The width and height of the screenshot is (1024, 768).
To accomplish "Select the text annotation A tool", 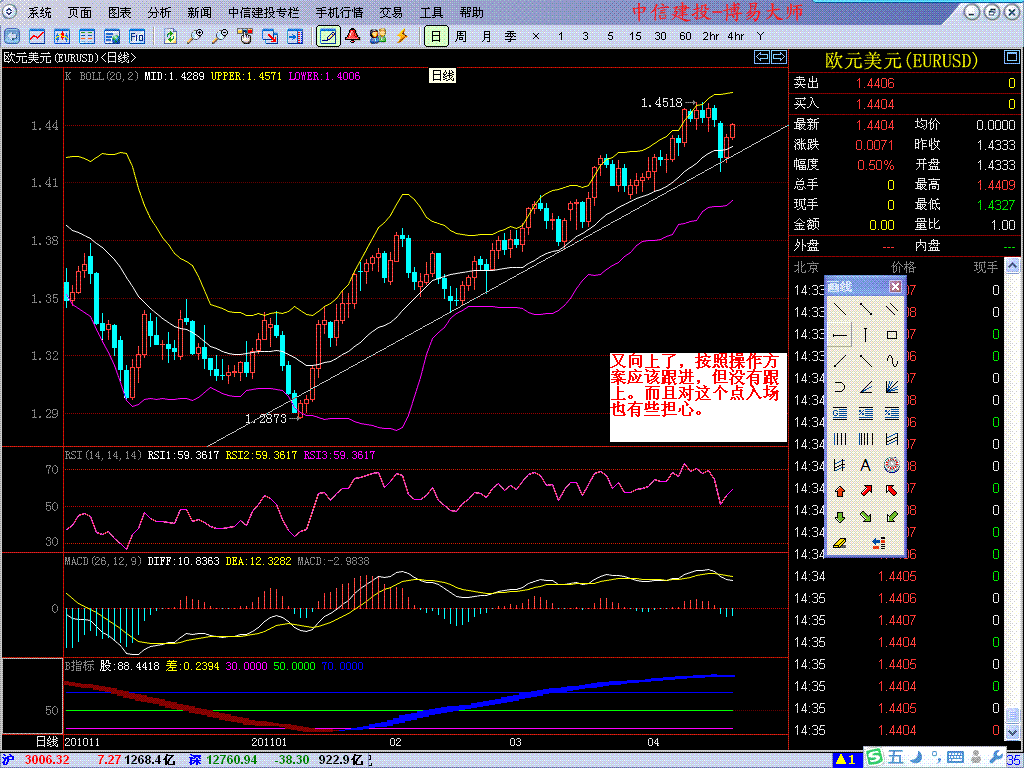I will coord(866,466).
